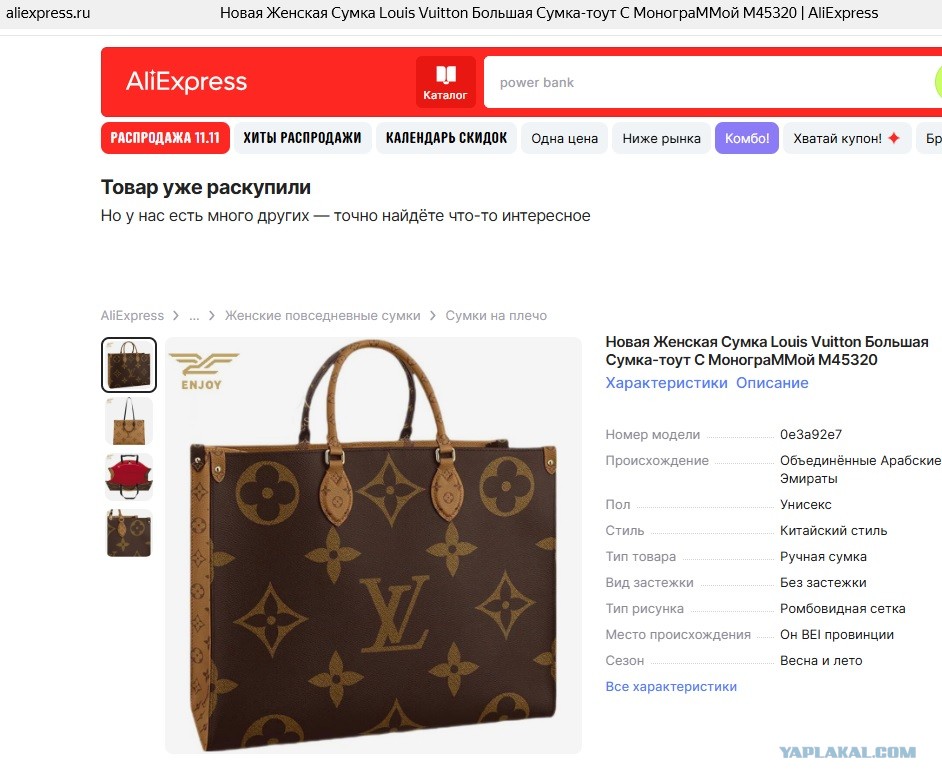Click the AliExpress logo in header
The image size is (942, 782).
[x=186, y=81]
